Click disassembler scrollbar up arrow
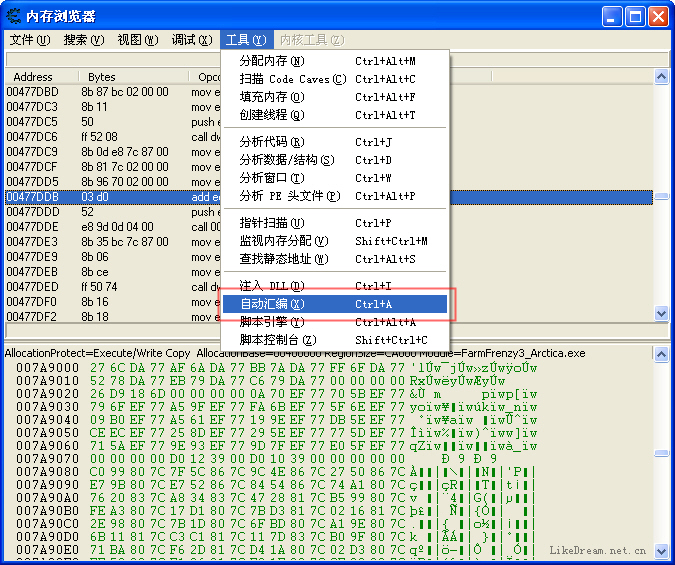The width and height of the screenshot is (675, 565). click(x=662, y=77)
